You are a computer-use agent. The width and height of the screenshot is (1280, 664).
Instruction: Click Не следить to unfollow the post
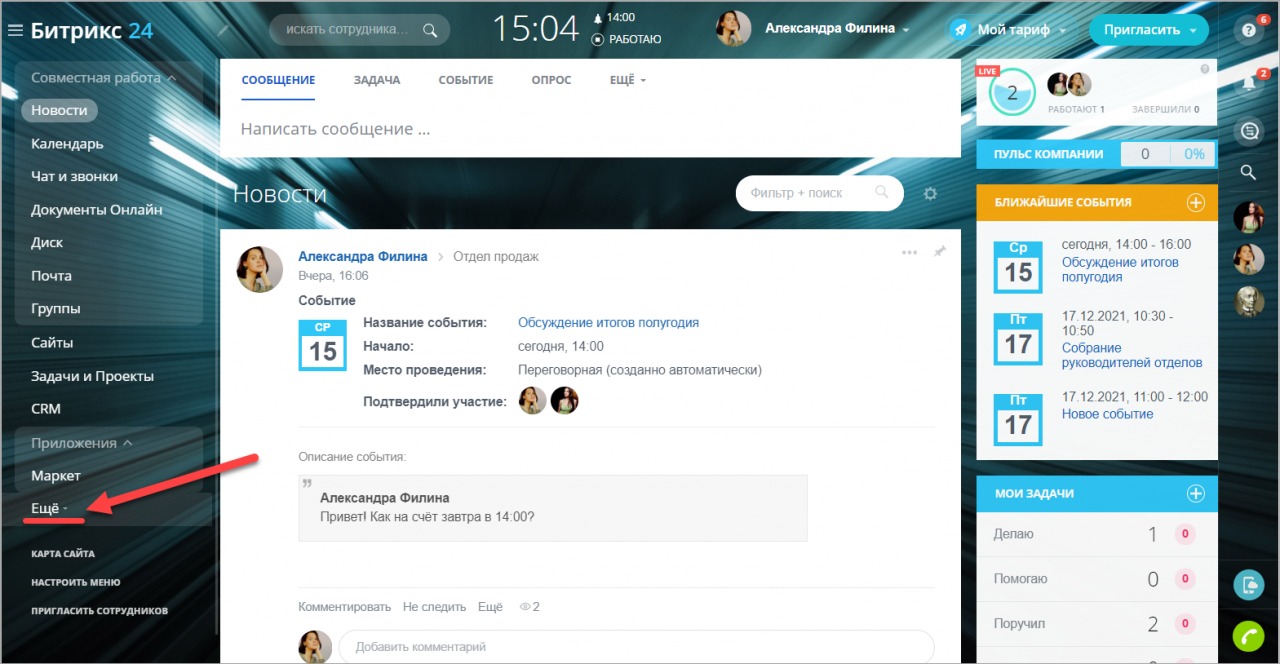pyautogui.click(x=434, y=606)
